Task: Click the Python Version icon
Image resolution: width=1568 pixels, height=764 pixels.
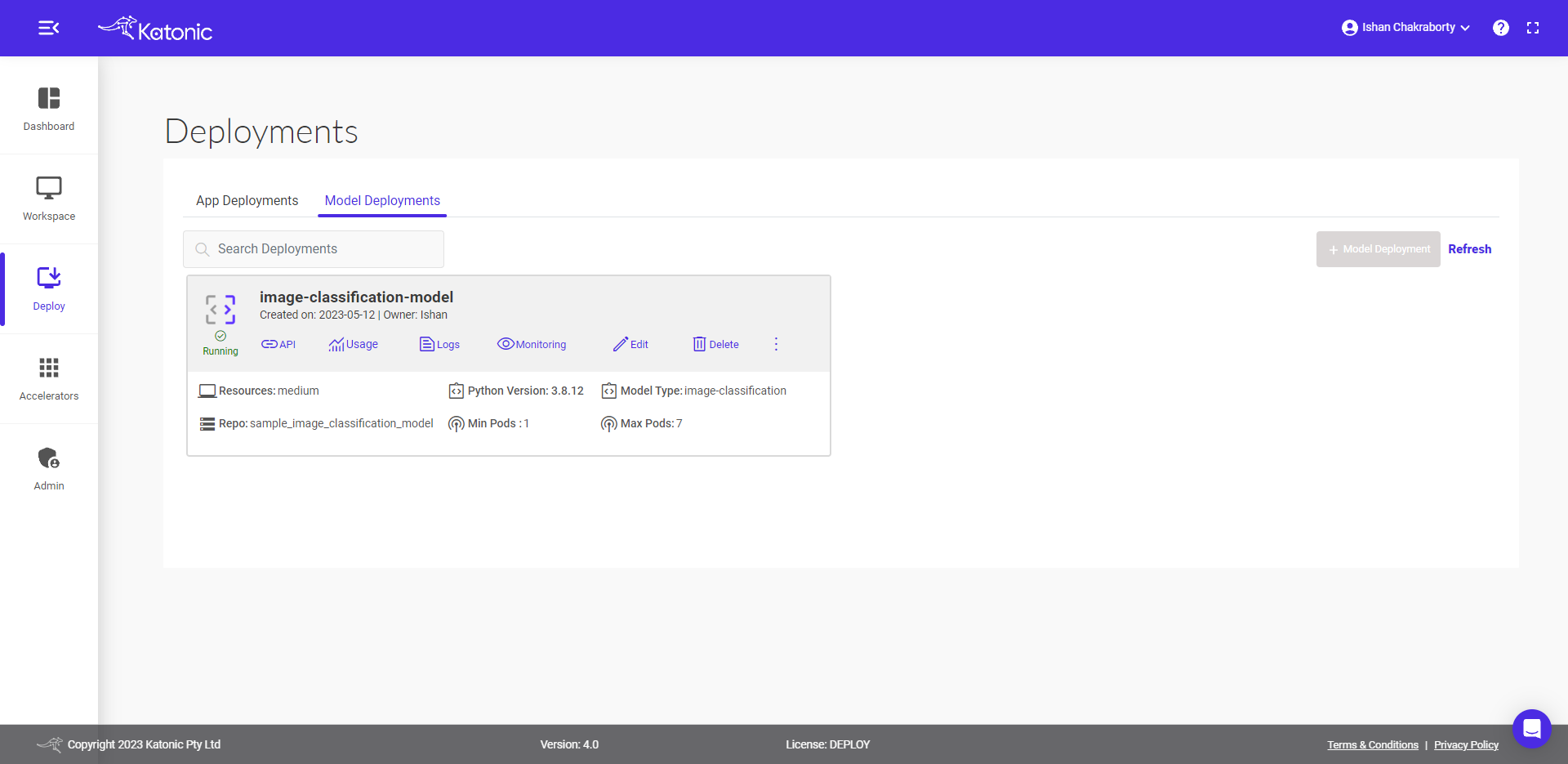Action: [x=456, y=391]
